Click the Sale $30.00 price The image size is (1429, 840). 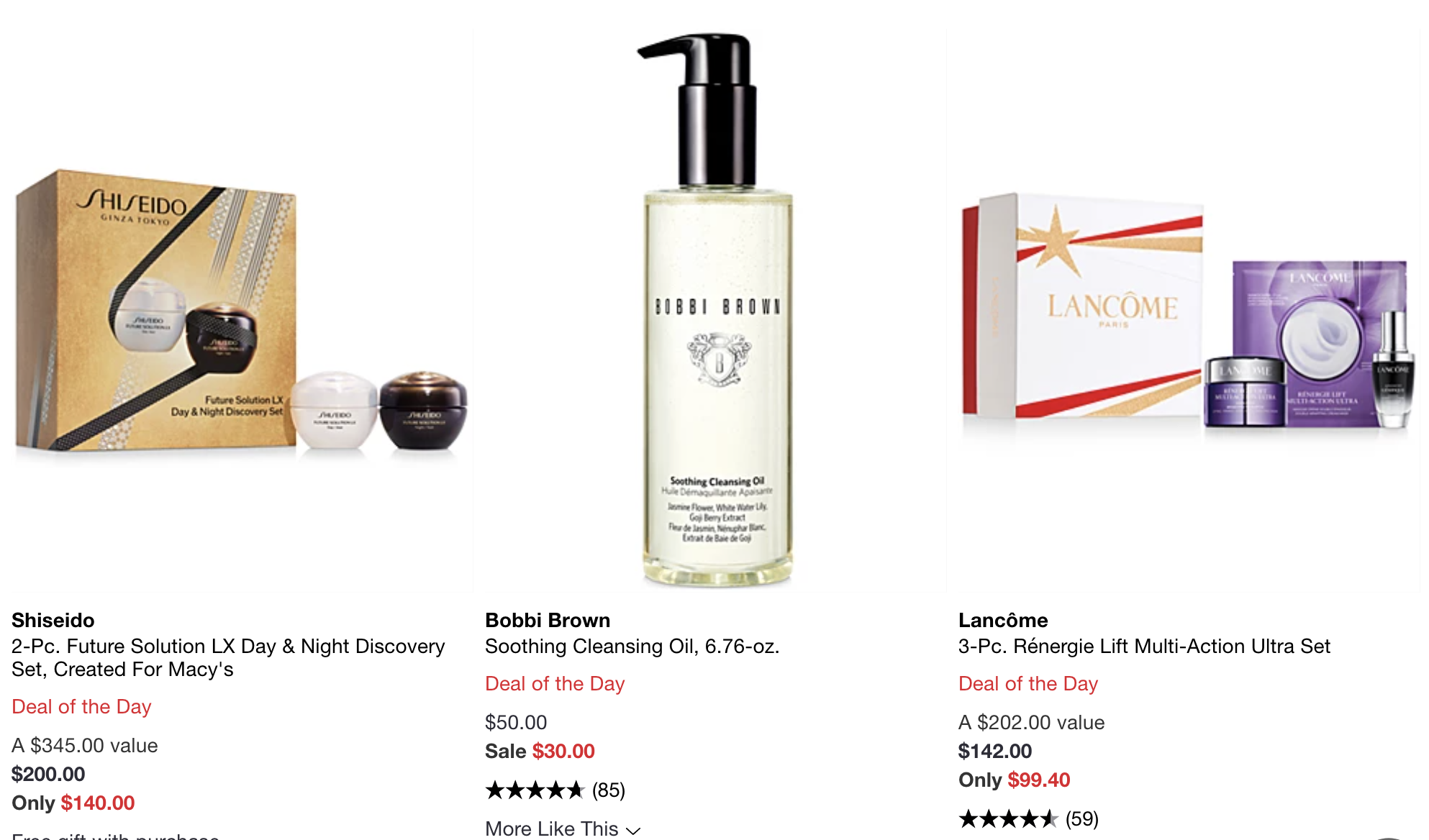pos(540,751)
